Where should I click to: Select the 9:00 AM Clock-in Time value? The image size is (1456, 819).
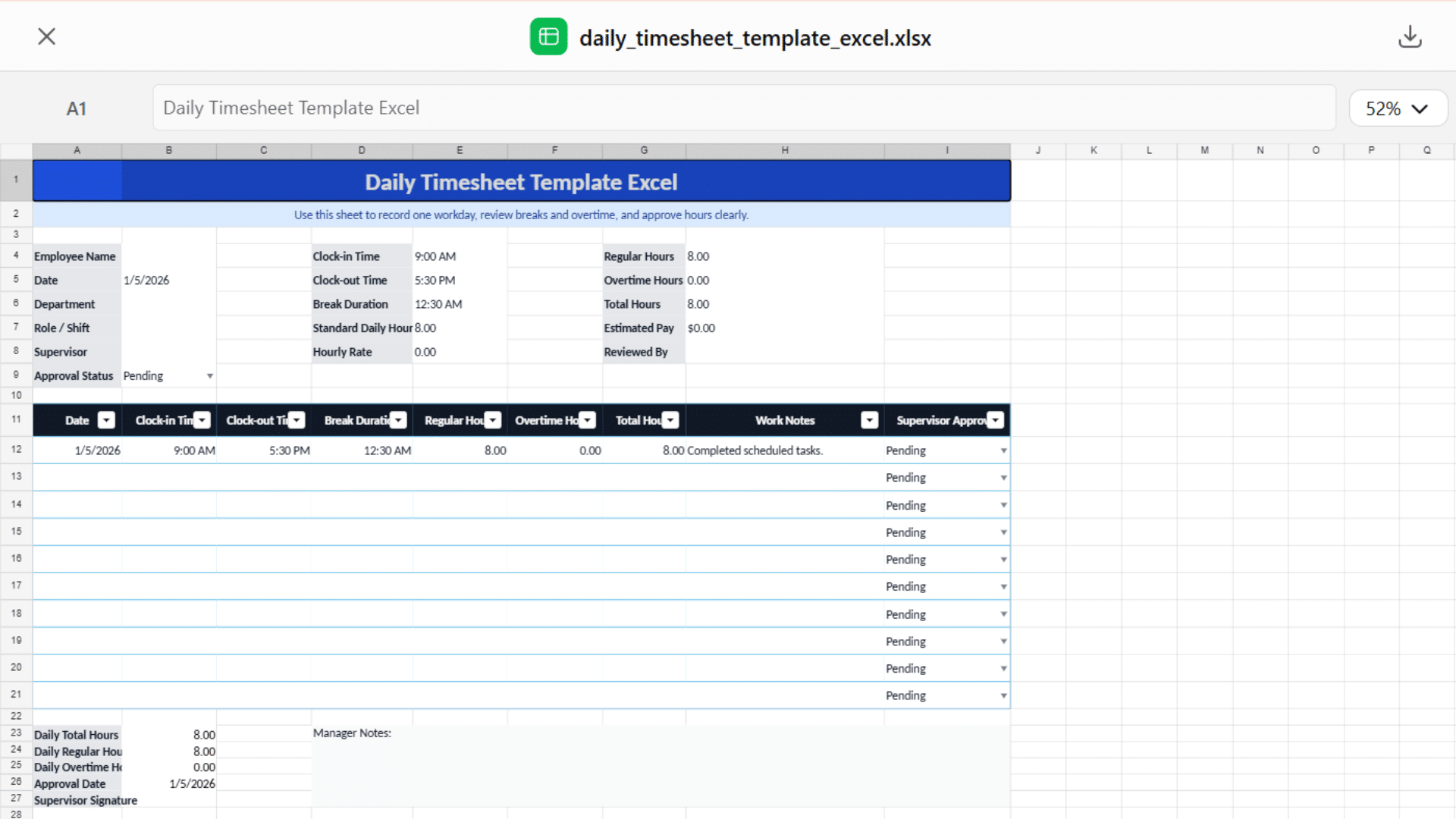point(460,256)
